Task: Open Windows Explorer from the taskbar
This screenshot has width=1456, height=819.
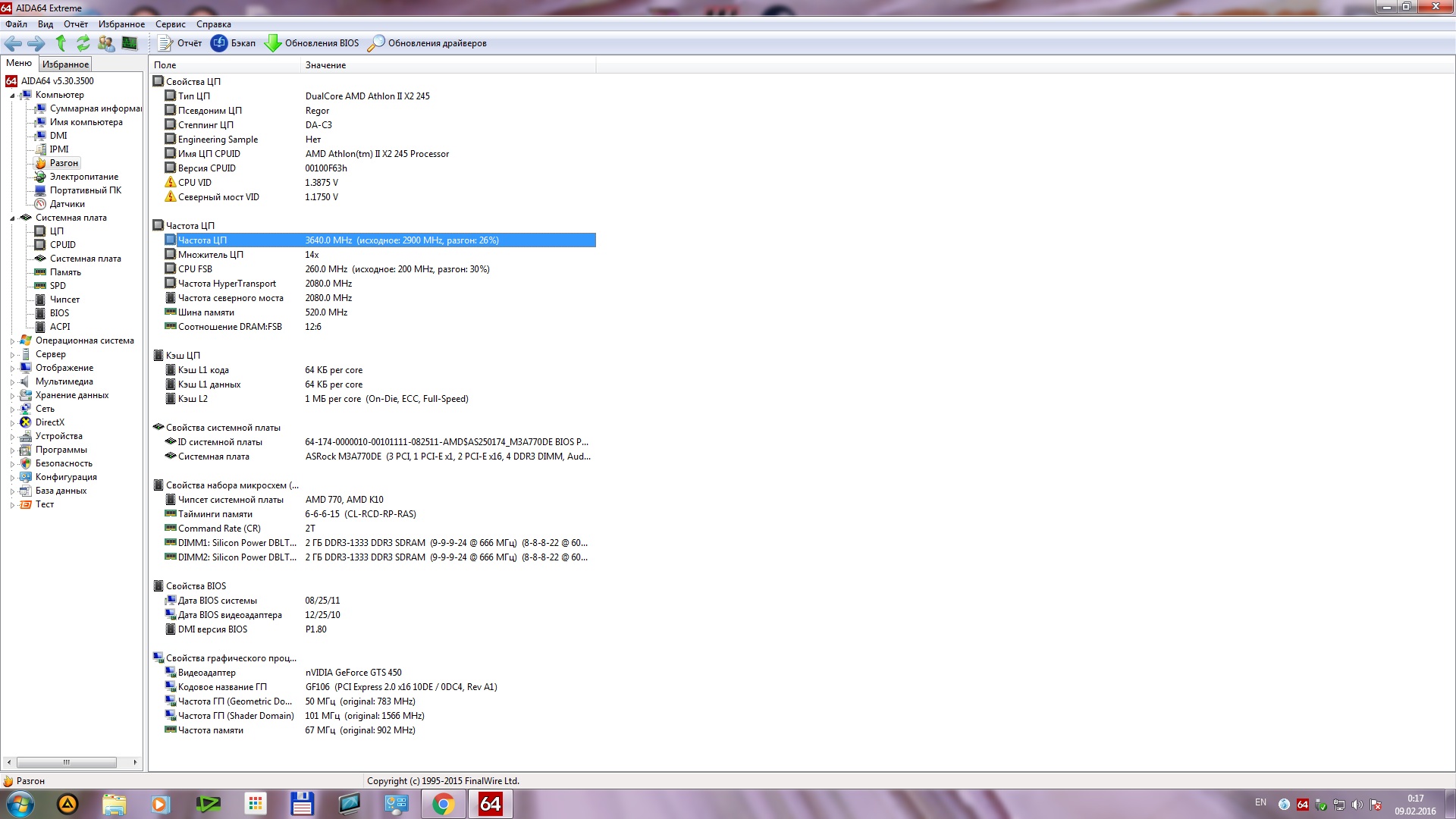Action: click(x=114, y=804)
